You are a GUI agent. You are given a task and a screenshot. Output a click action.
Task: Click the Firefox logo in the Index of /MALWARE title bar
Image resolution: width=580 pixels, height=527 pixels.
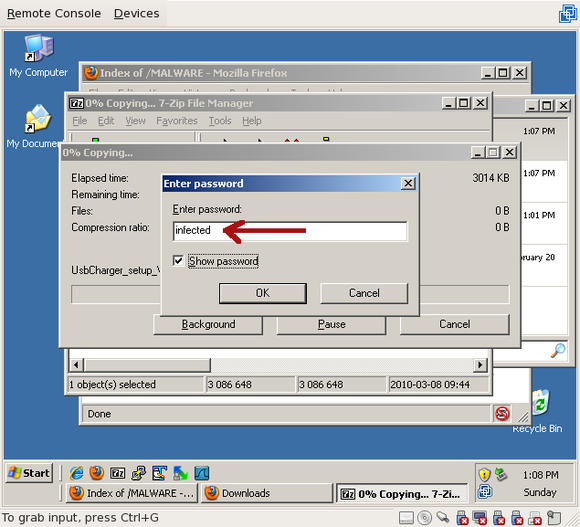point(91,73)
